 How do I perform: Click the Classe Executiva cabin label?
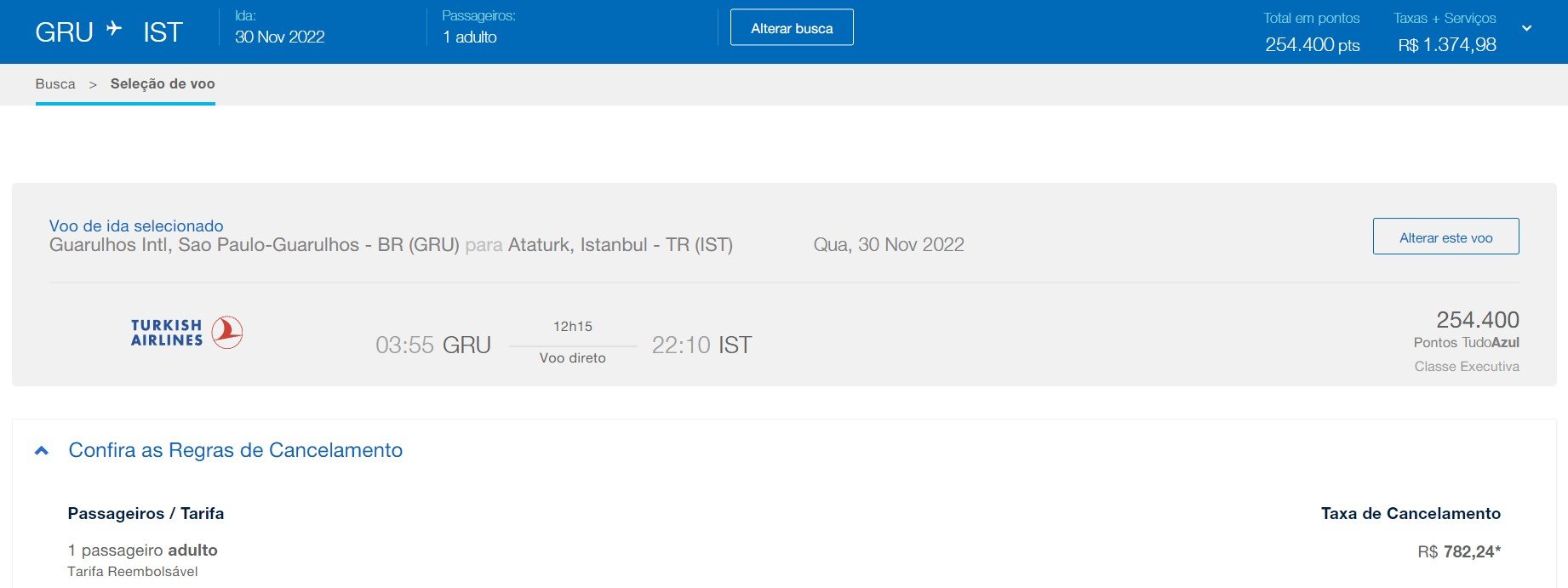[x=1467, y=367]
